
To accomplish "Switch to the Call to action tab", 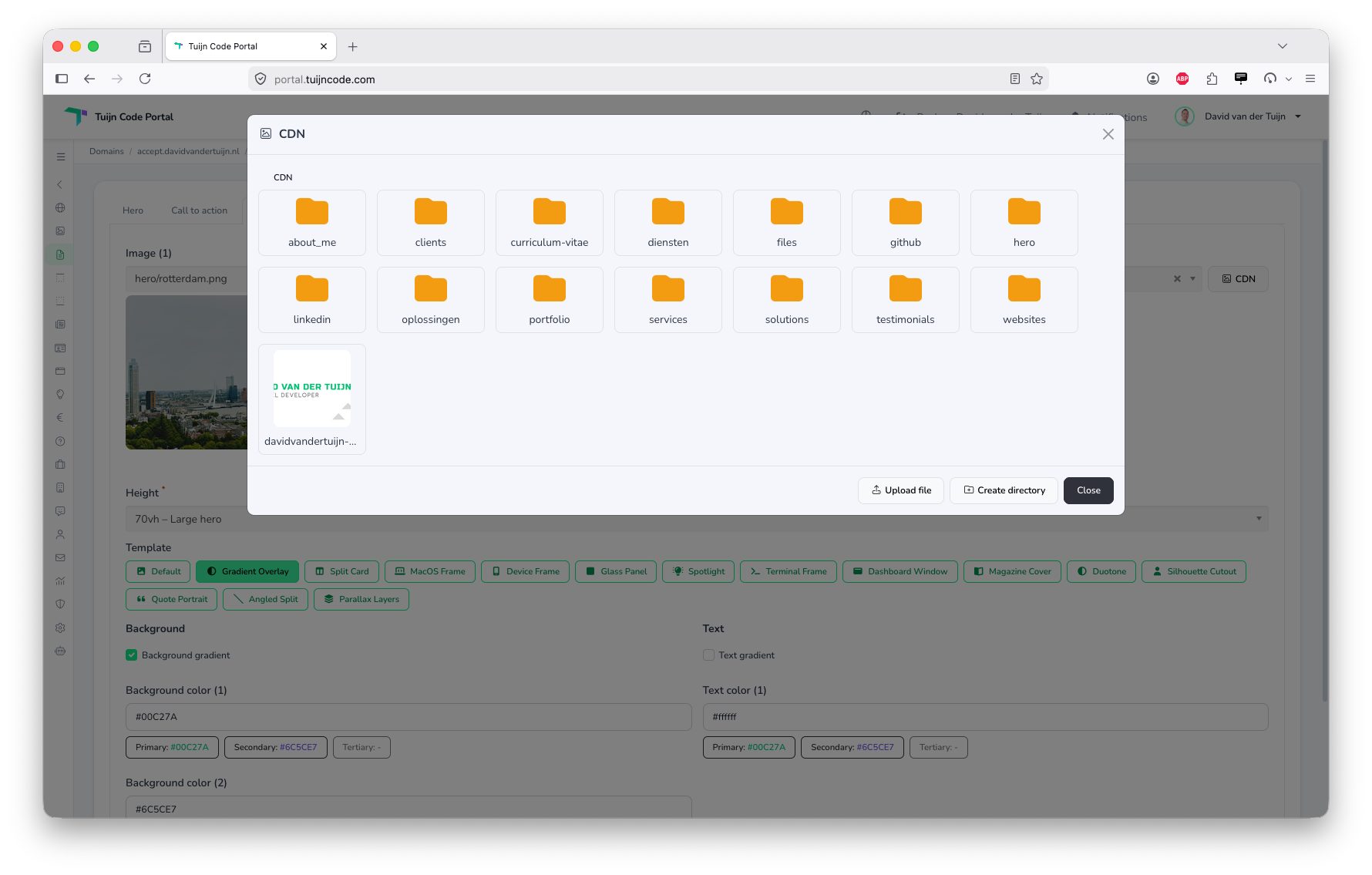I will 199,210.
